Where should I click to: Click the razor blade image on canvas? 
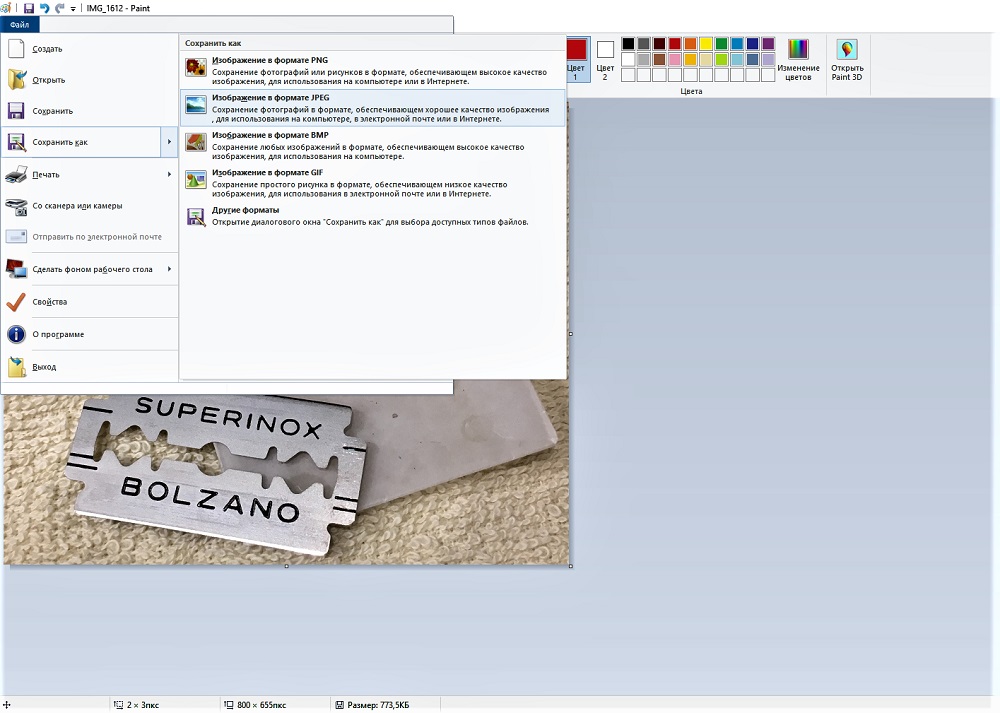pyautogui.click(x=217, y=475)
